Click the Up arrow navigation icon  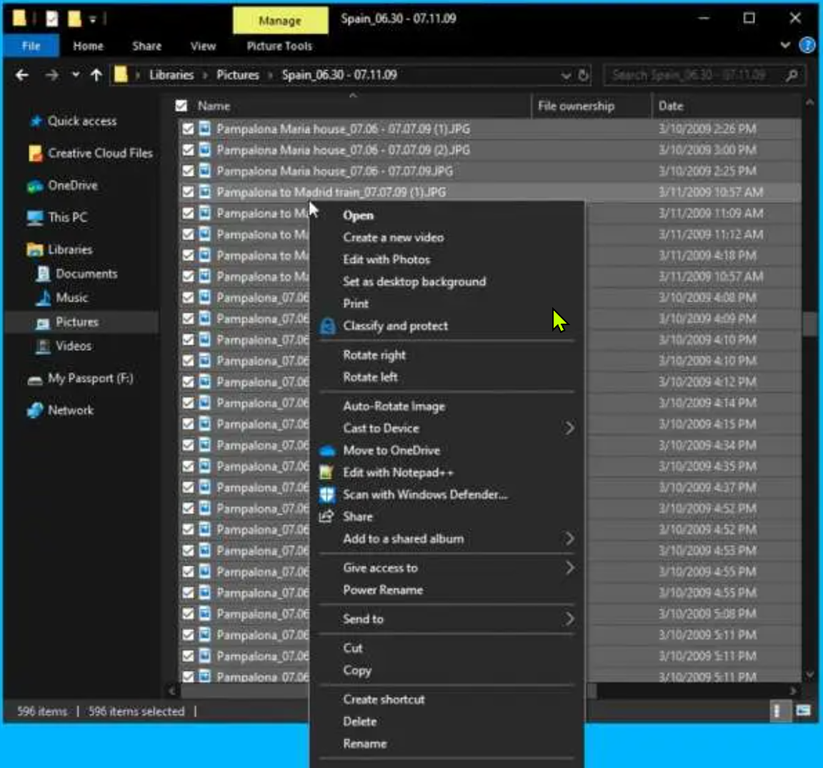[96, 75]
